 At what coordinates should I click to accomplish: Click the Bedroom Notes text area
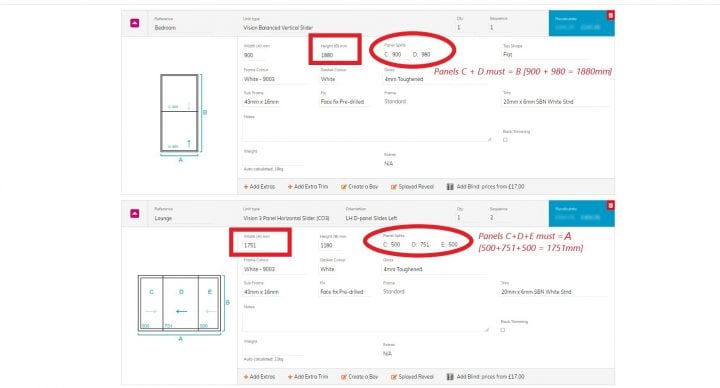point(367,131)
